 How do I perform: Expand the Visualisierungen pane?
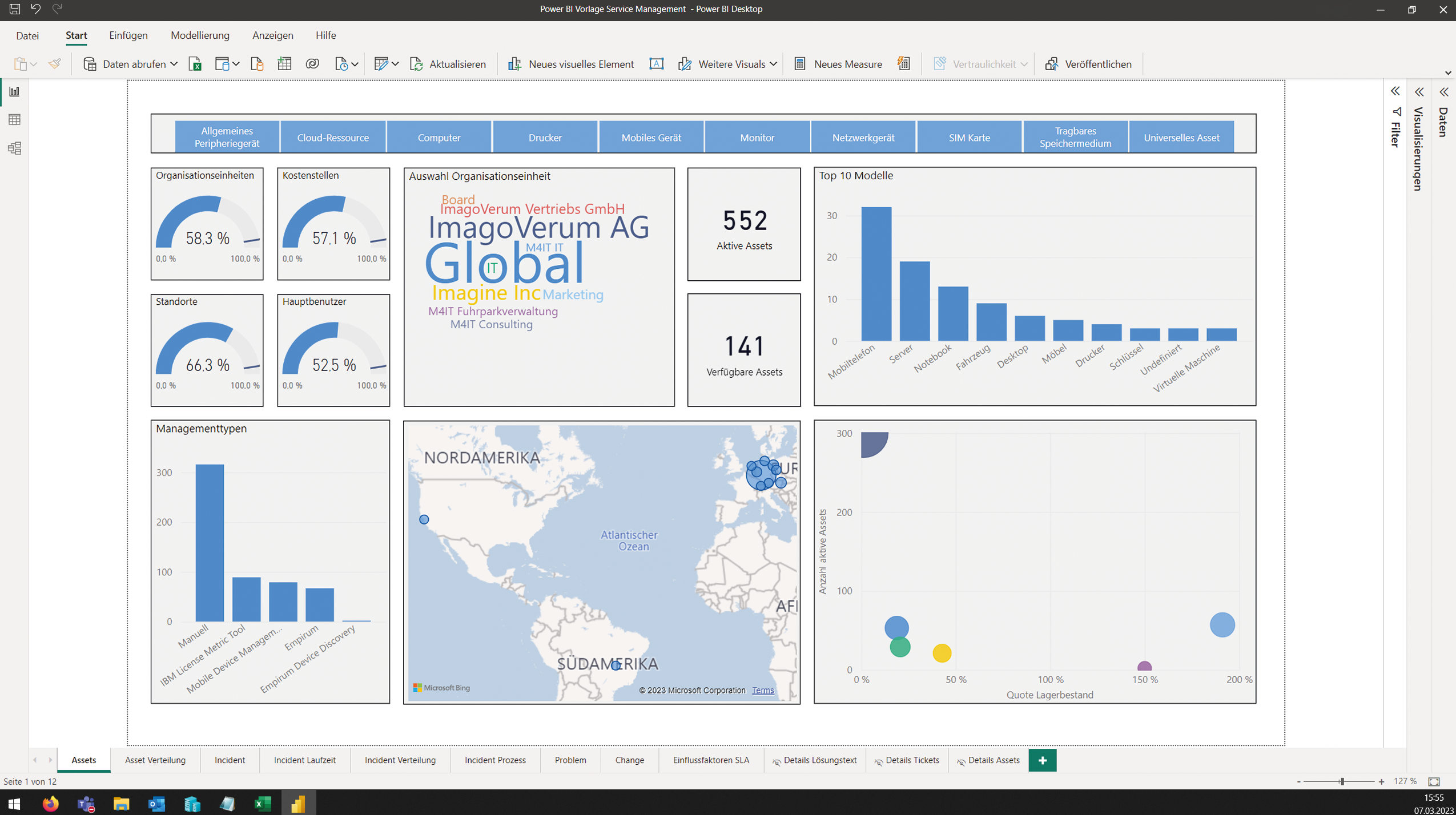point(1419,92)
